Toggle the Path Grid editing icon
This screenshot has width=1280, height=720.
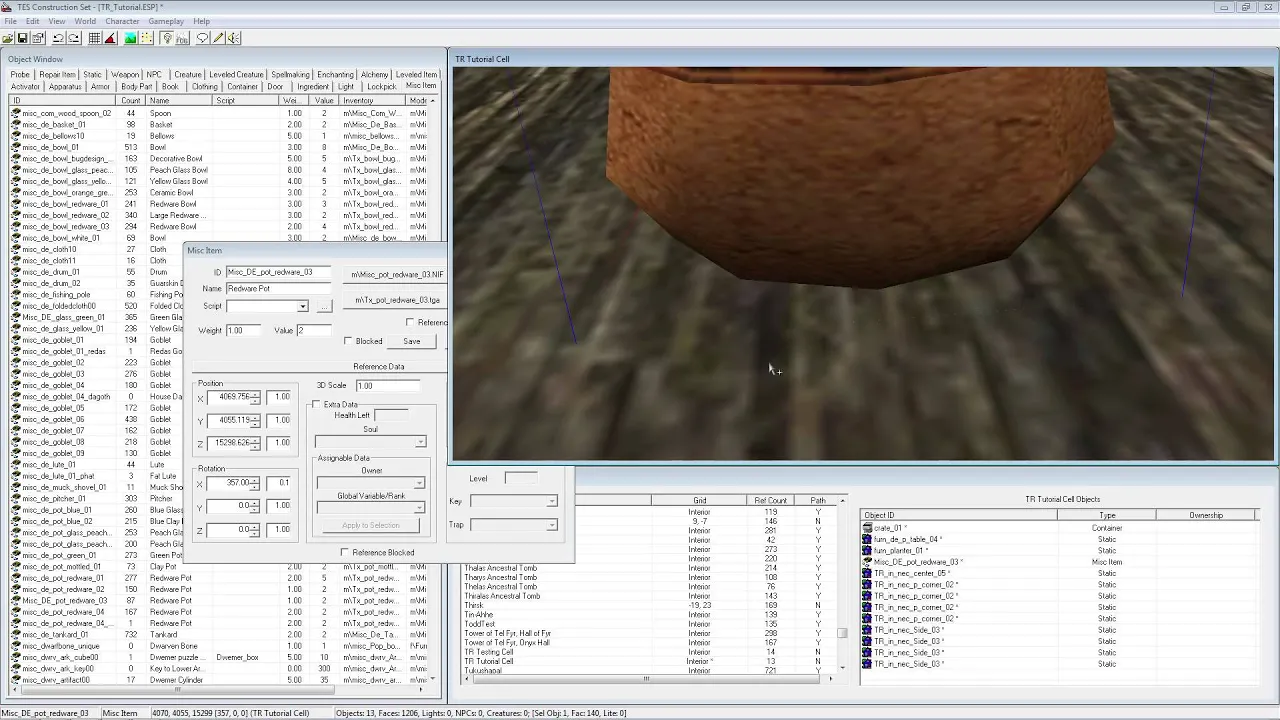pos(147,38)
